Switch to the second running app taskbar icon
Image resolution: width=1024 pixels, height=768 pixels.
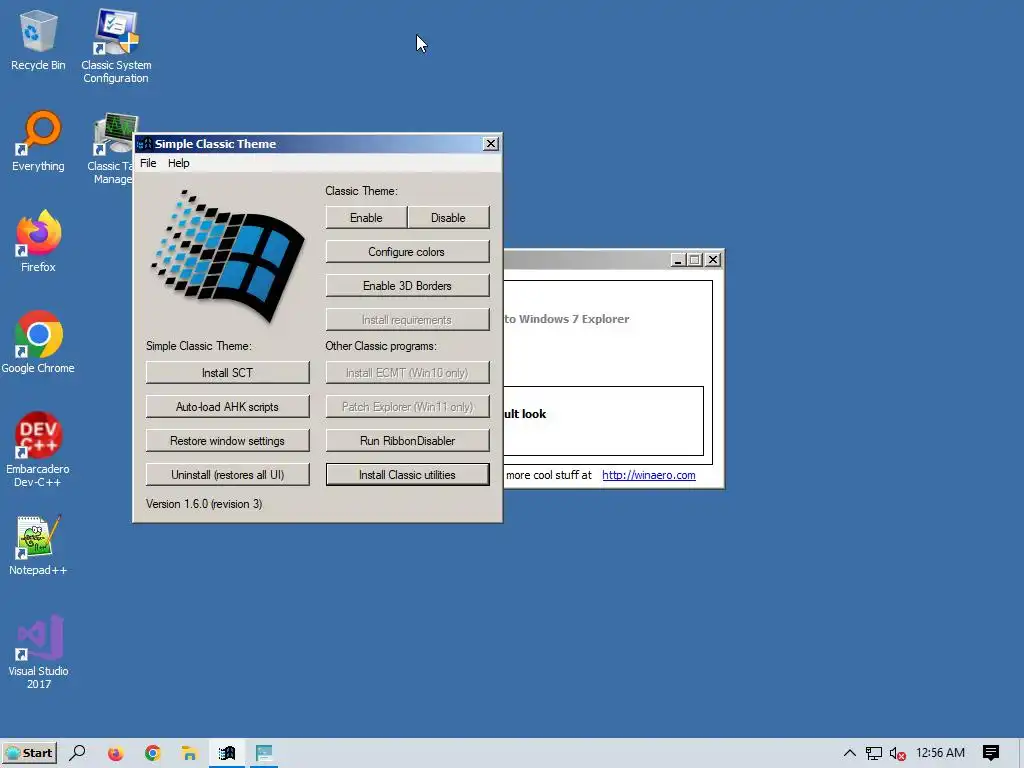coord(264,753)
